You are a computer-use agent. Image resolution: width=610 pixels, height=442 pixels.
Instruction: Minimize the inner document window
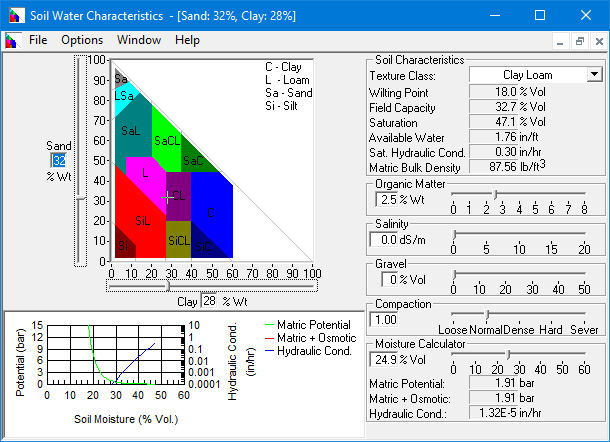click(x=561, y=41)
